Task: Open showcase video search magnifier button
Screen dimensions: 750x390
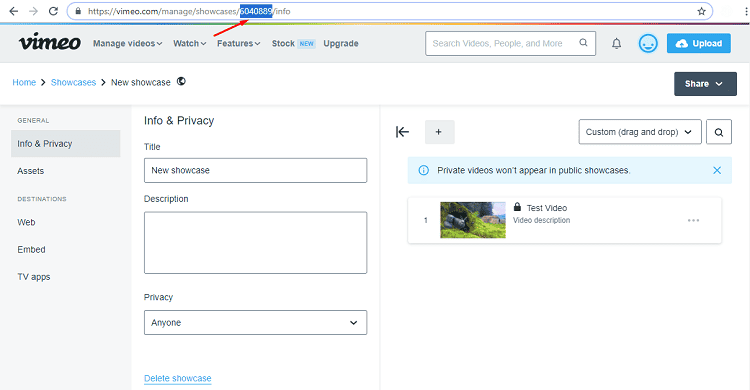Action: tap(718, 132)
